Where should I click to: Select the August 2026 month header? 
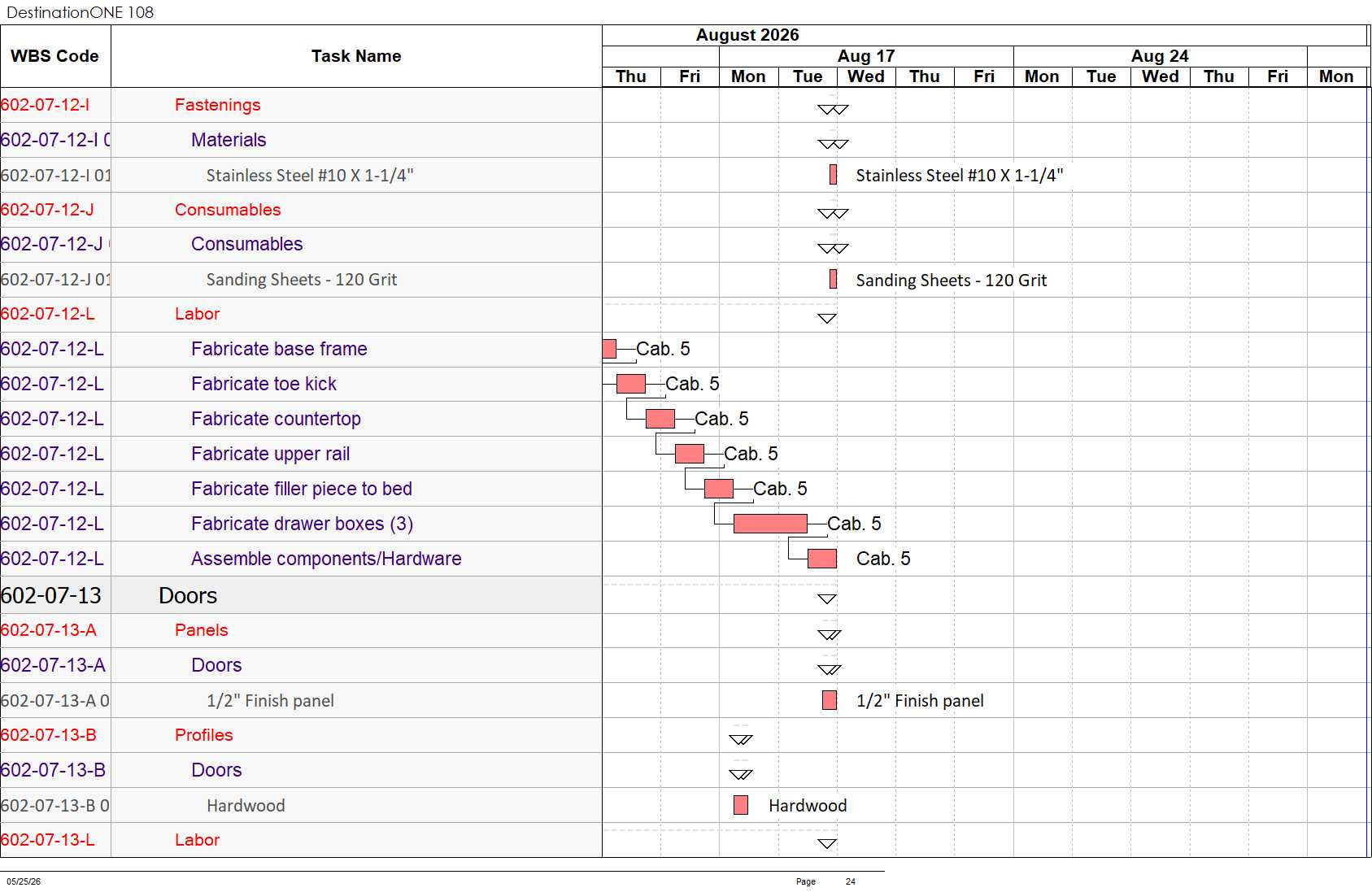click(x=747, y=35)
